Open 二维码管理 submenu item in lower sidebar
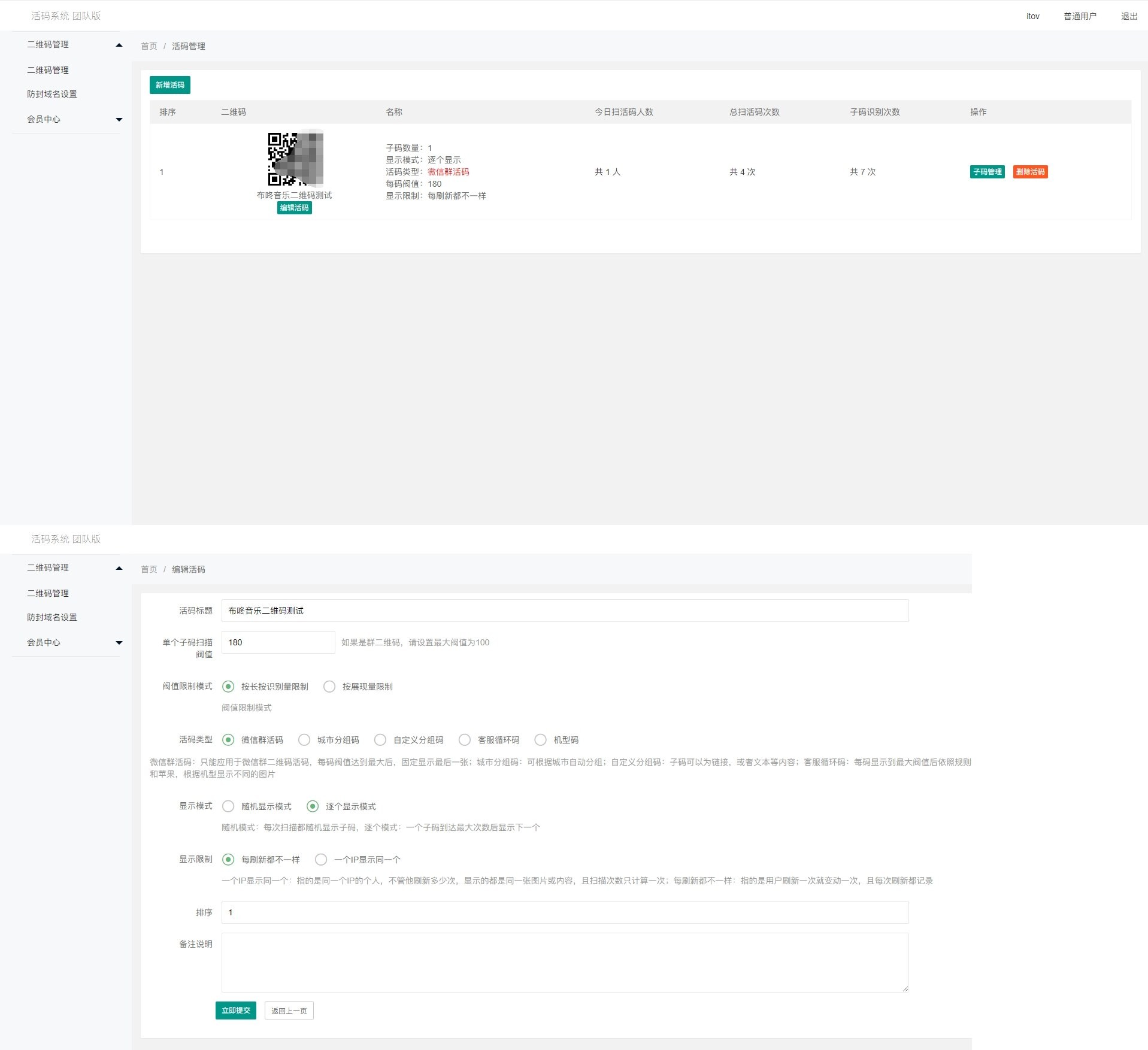 (x=48, y=593)
